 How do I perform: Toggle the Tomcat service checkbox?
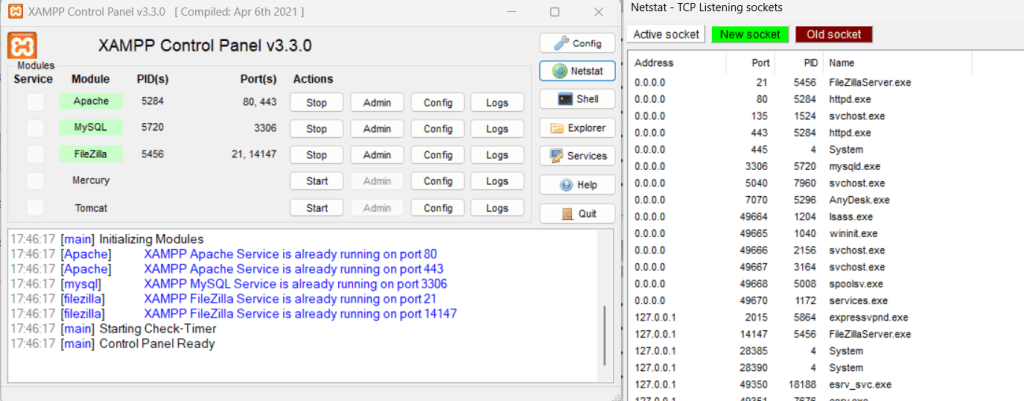[35, 208]
